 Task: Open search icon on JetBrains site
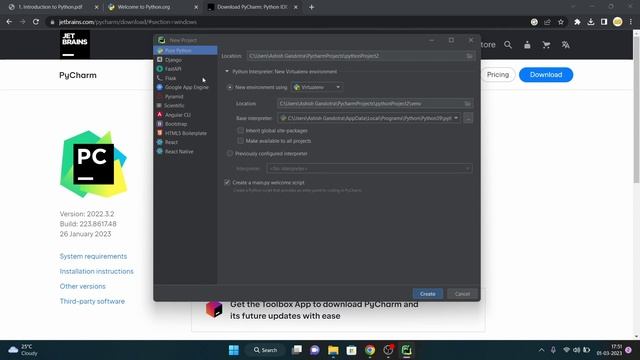tap(508, 45)
